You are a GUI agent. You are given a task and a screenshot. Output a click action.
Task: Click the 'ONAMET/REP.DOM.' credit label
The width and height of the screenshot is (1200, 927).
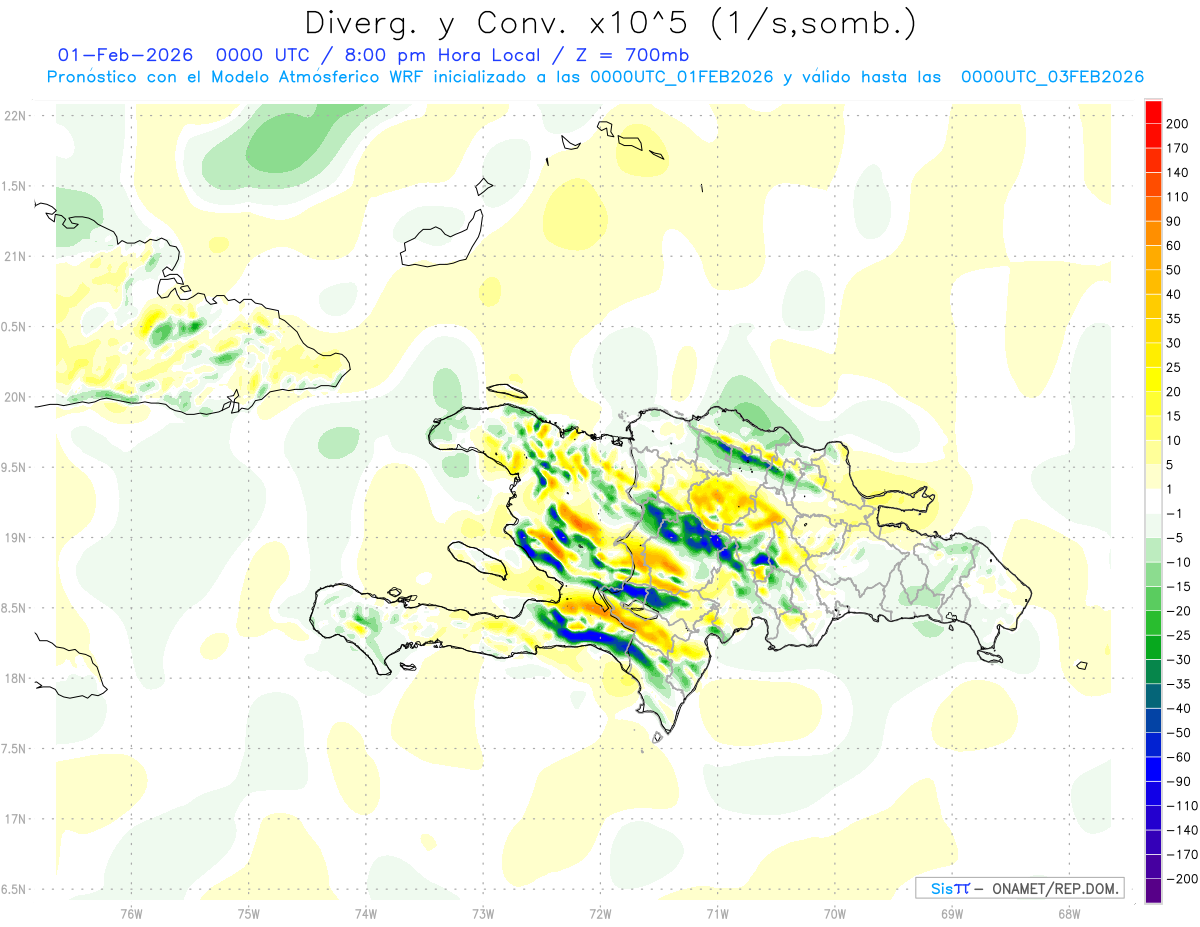click(1053, 888)
